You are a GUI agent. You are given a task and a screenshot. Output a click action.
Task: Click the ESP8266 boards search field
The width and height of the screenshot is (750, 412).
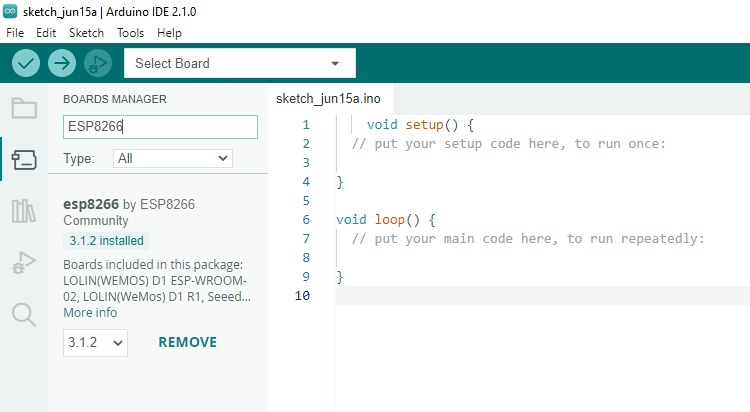point(160,127)
